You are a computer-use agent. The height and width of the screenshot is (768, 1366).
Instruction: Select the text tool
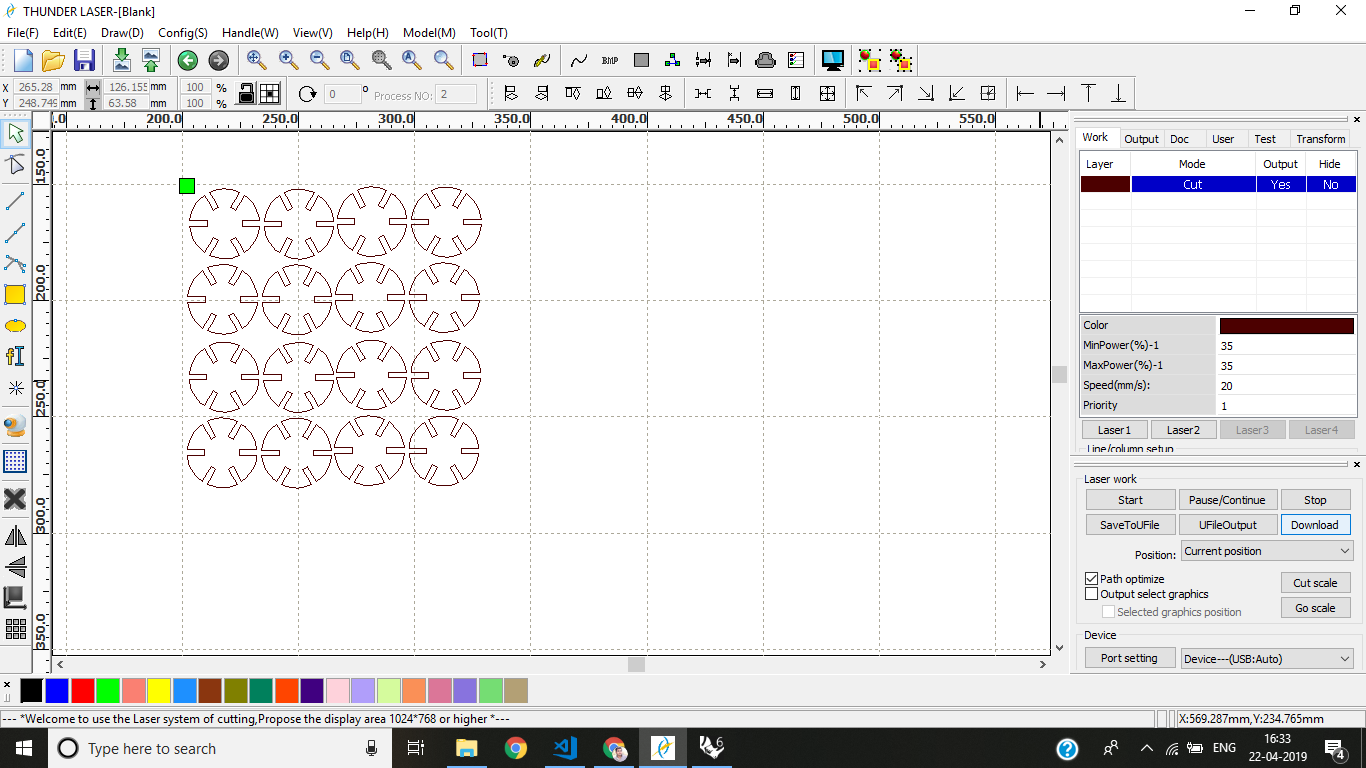[15, 357]
